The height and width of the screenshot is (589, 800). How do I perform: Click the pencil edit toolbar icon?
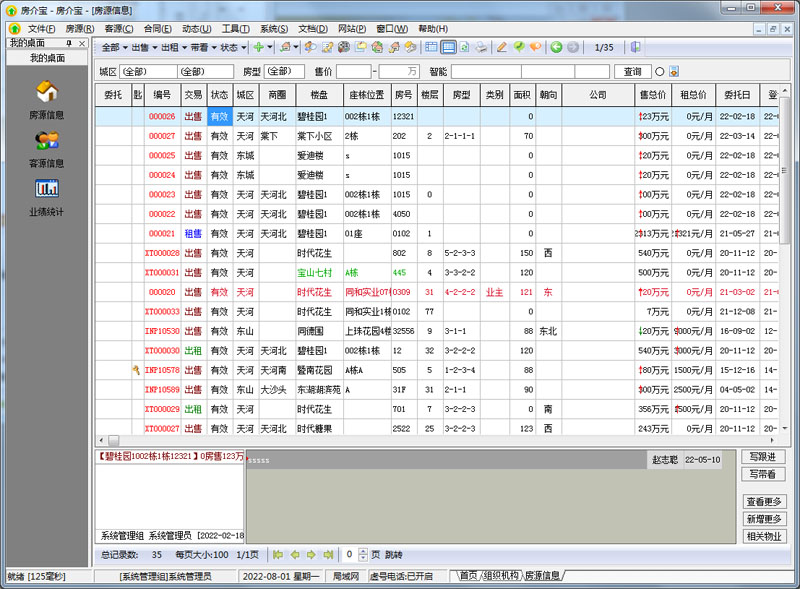pyautogui.click(x=502, y=47)
